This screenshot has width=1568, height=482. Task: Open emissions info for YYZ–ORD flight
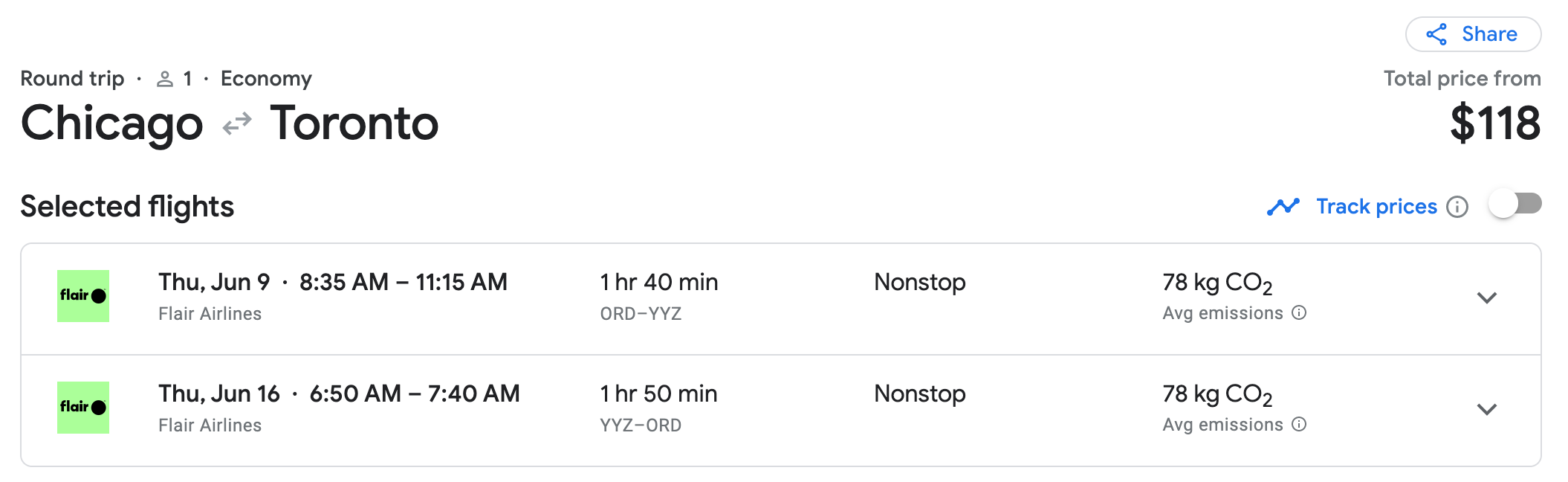pos(1299,425)
